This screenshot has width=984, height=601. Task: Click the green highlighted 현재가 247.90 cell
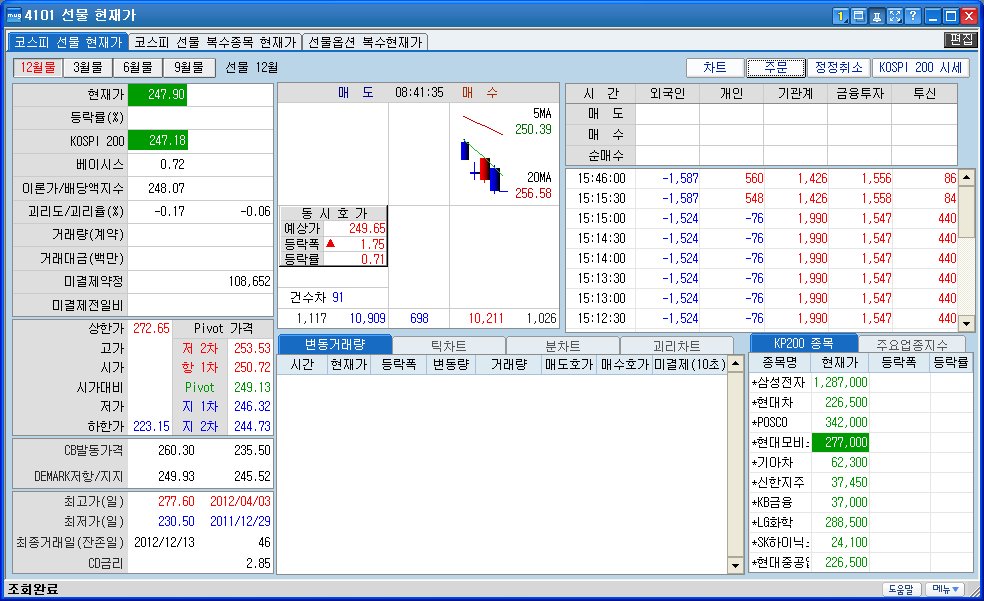[x=157, y=95]
